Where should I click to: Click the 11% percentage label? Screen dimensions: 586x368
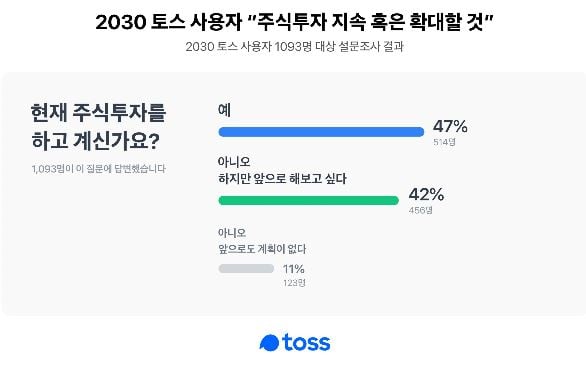(294, 269)
